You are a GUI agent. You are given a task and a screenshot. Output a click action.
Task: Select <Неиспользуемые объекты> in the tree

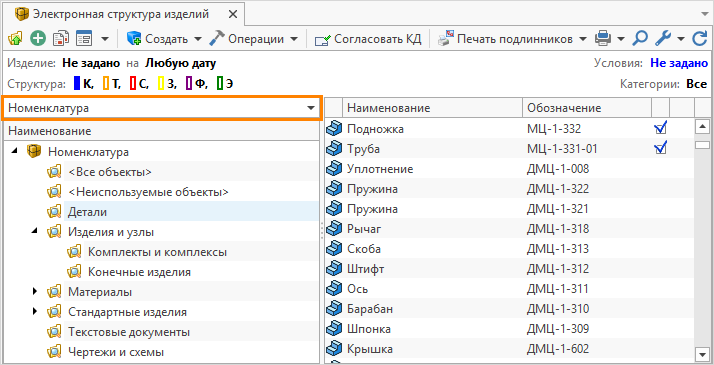tap(148, 192)
